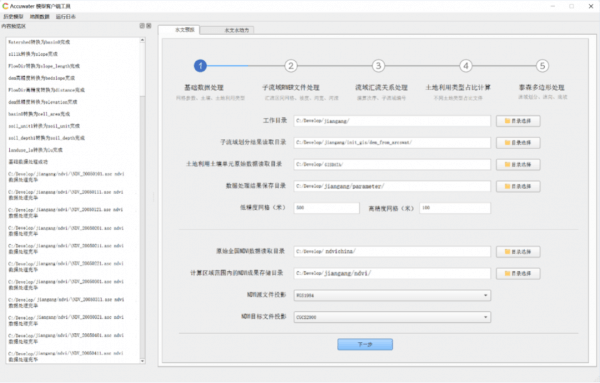Viewport: 600px width, 383px height.
Task: Select log line starting with 'landuse_la'
Action: tap(36, 150)
